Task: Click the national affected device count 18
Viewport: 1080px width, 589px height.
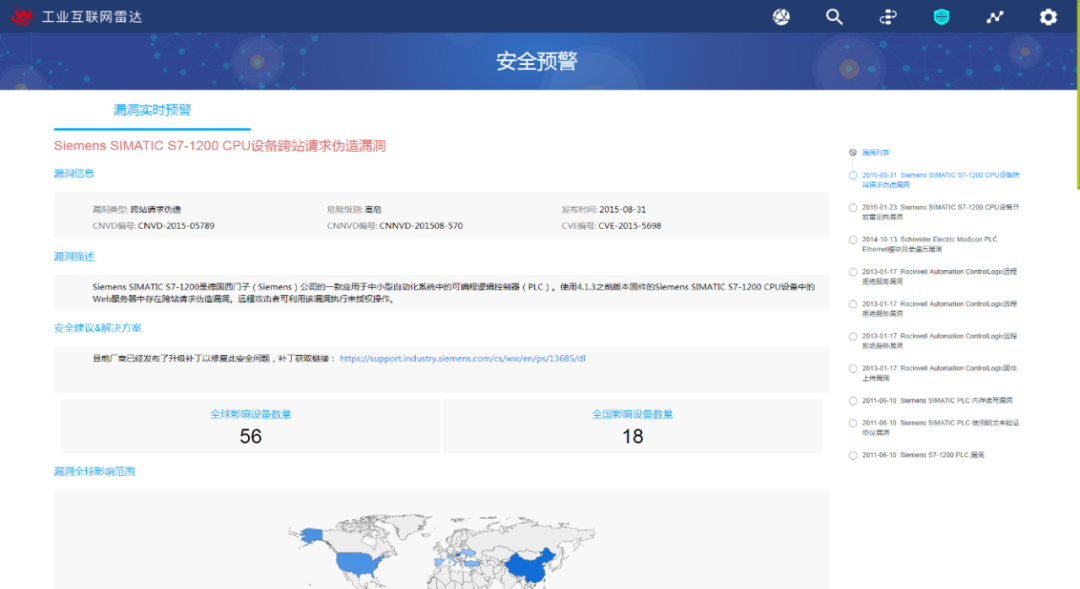Action: click(632, 436)
